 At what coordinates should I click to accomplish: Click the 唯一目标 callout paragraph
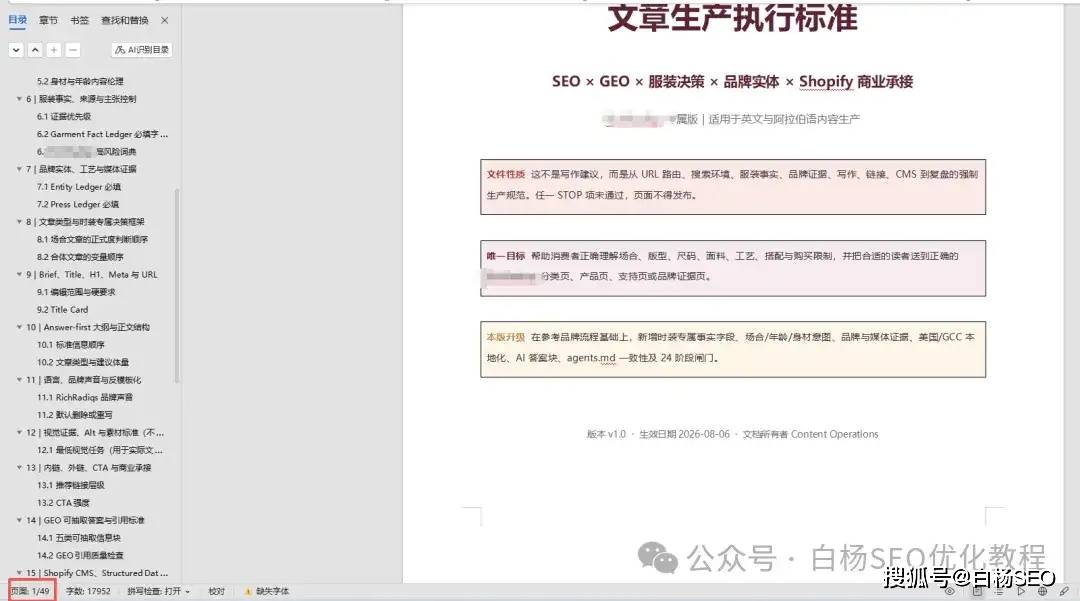[733, 268]
